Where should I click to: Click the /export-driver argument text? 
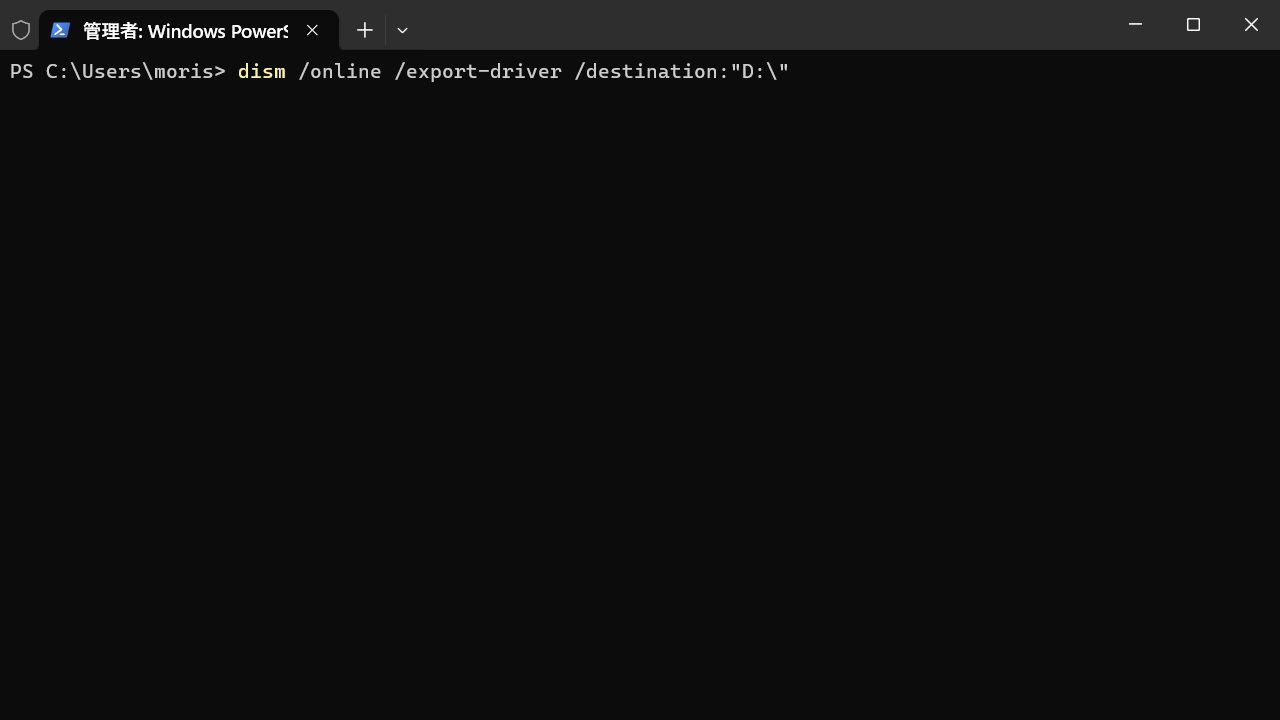tap(477, 72)
